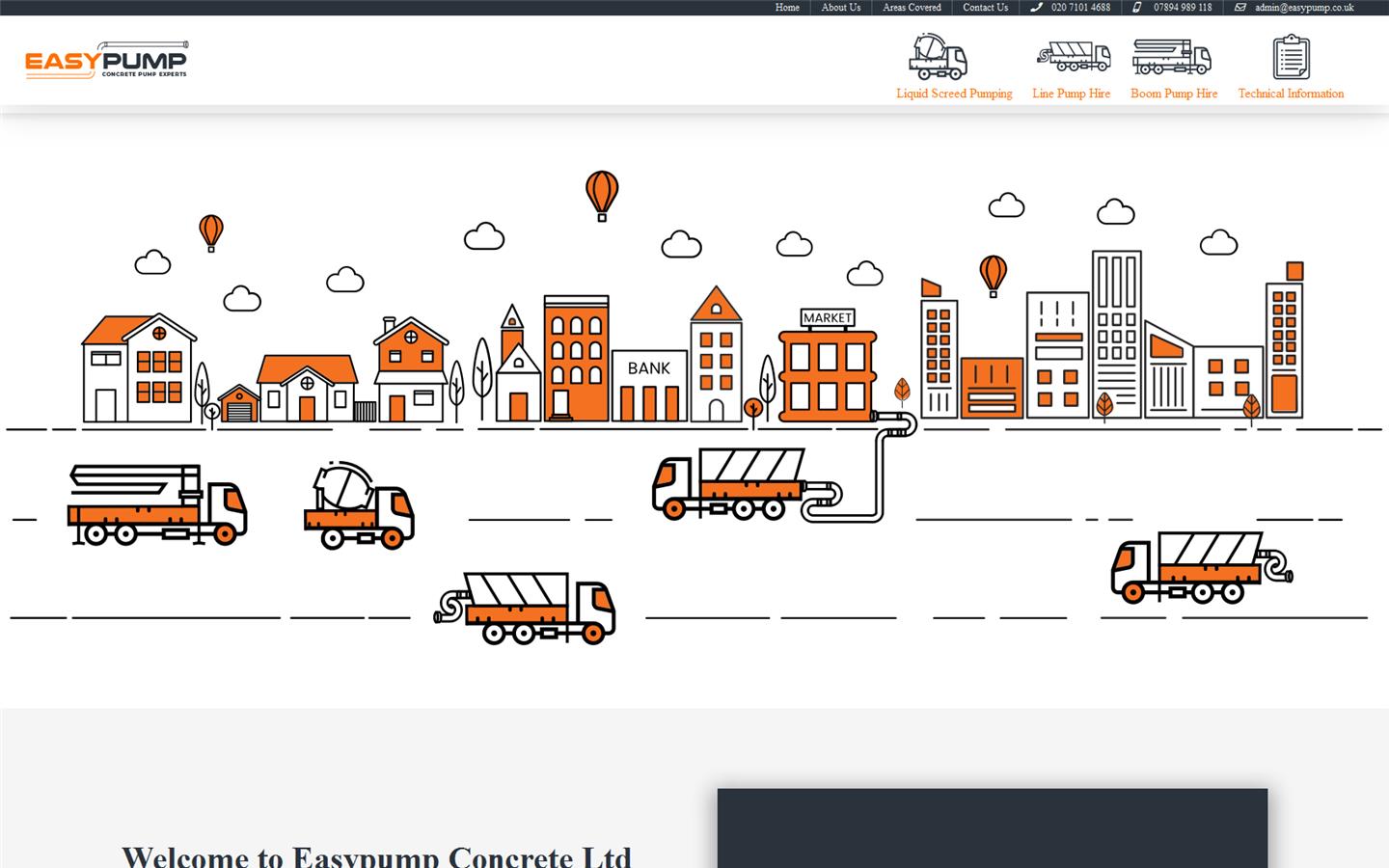Click the dark panel below the city illustration
Image resolution: width=1389 pixels, height=868 pixels.
(993, 827)
